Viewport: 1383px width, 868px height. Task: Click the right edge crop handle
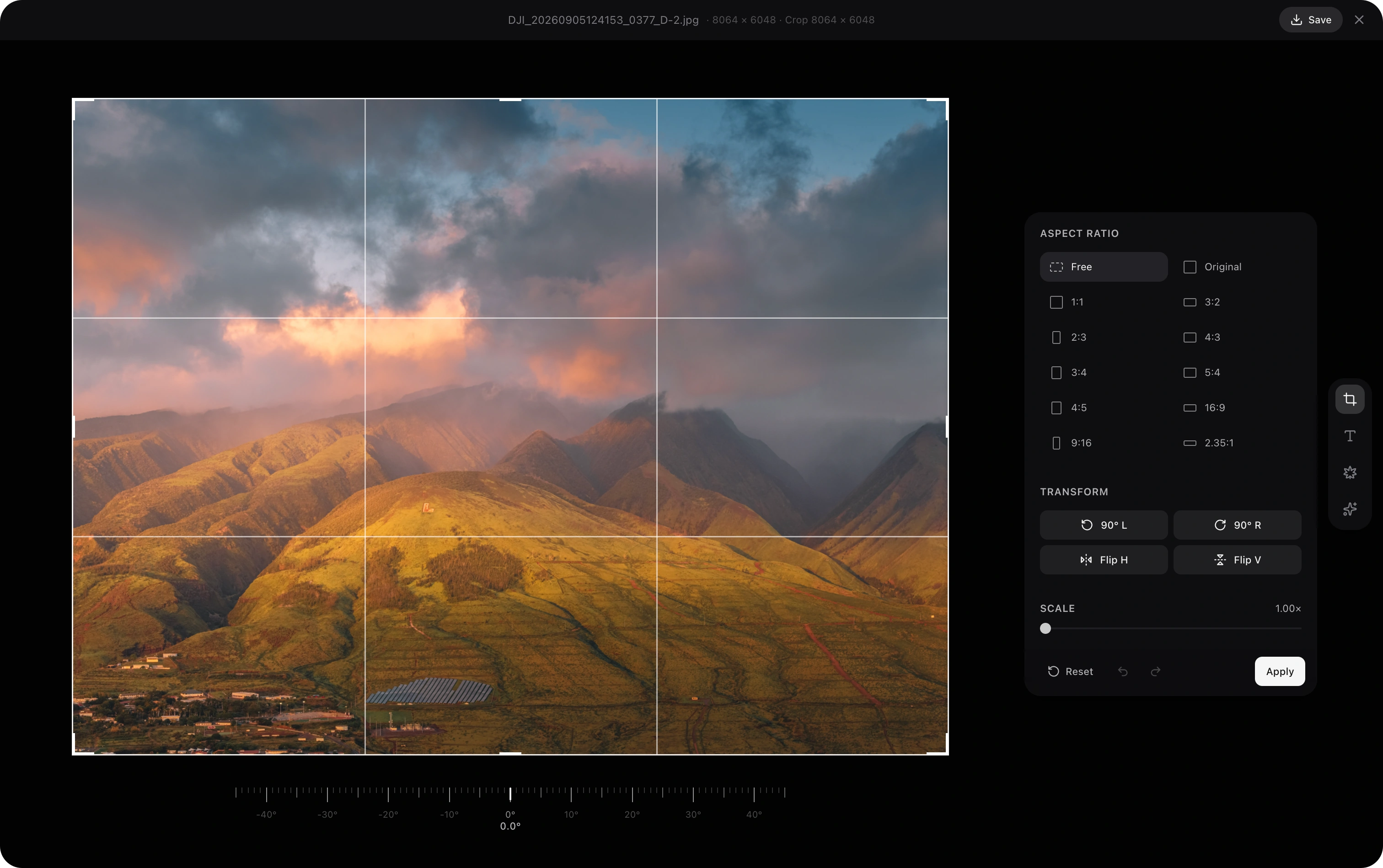(x=947, y=427)
